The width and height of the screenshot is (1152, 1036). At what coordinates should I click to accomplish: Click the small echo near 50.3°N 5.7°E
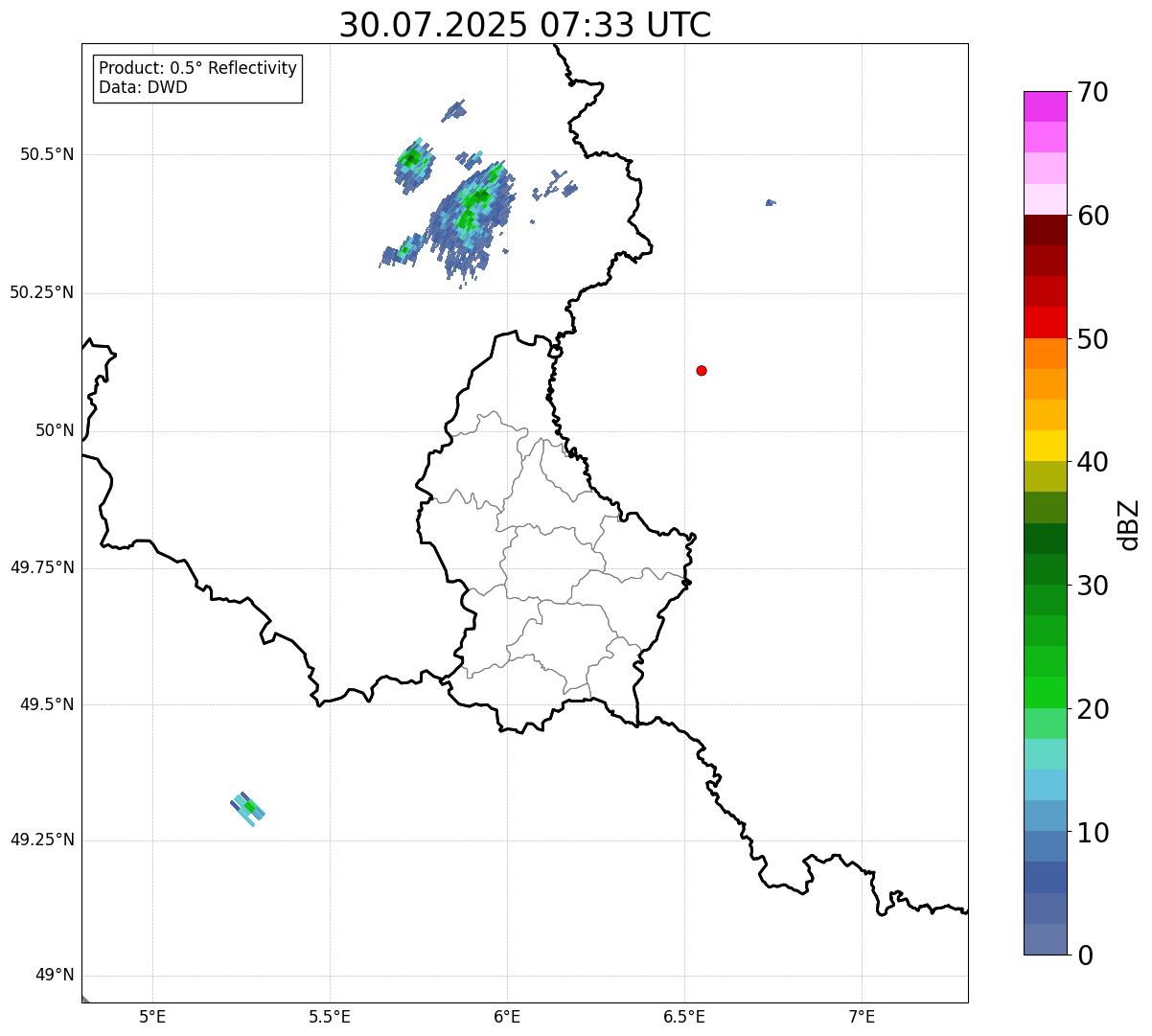tap(402, 251)
